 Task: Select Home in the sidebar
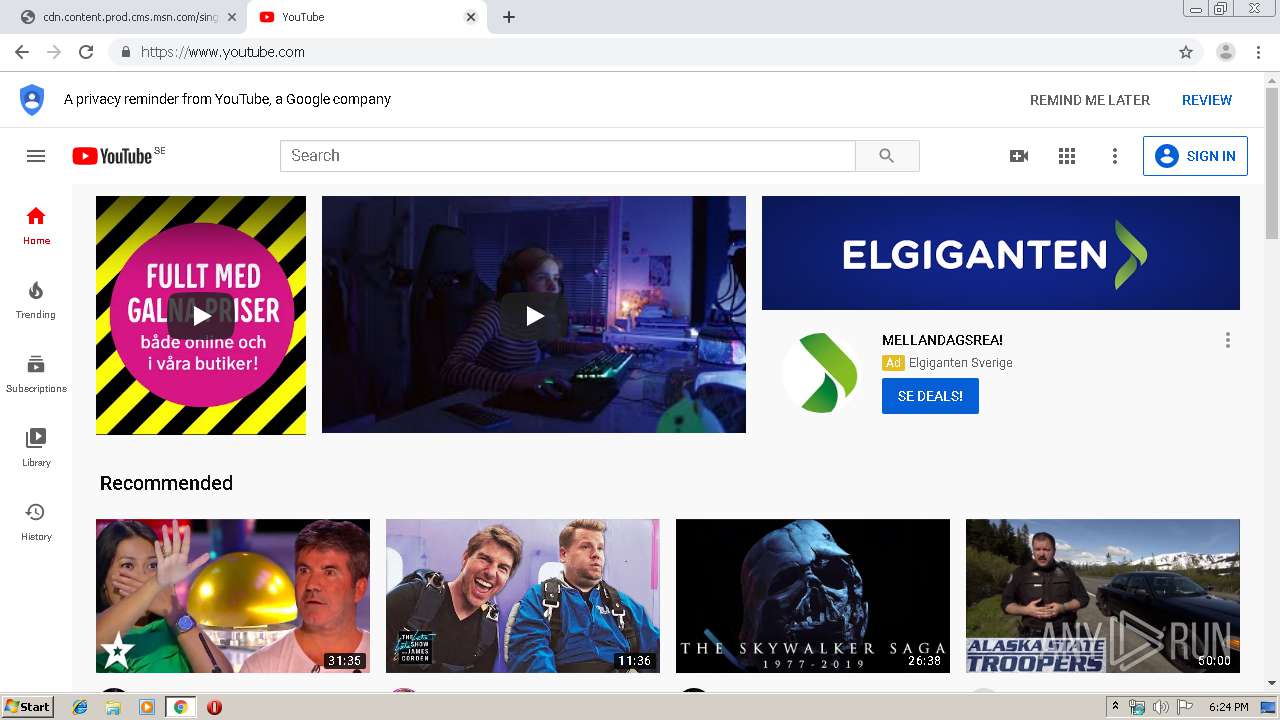pos(36,226)
